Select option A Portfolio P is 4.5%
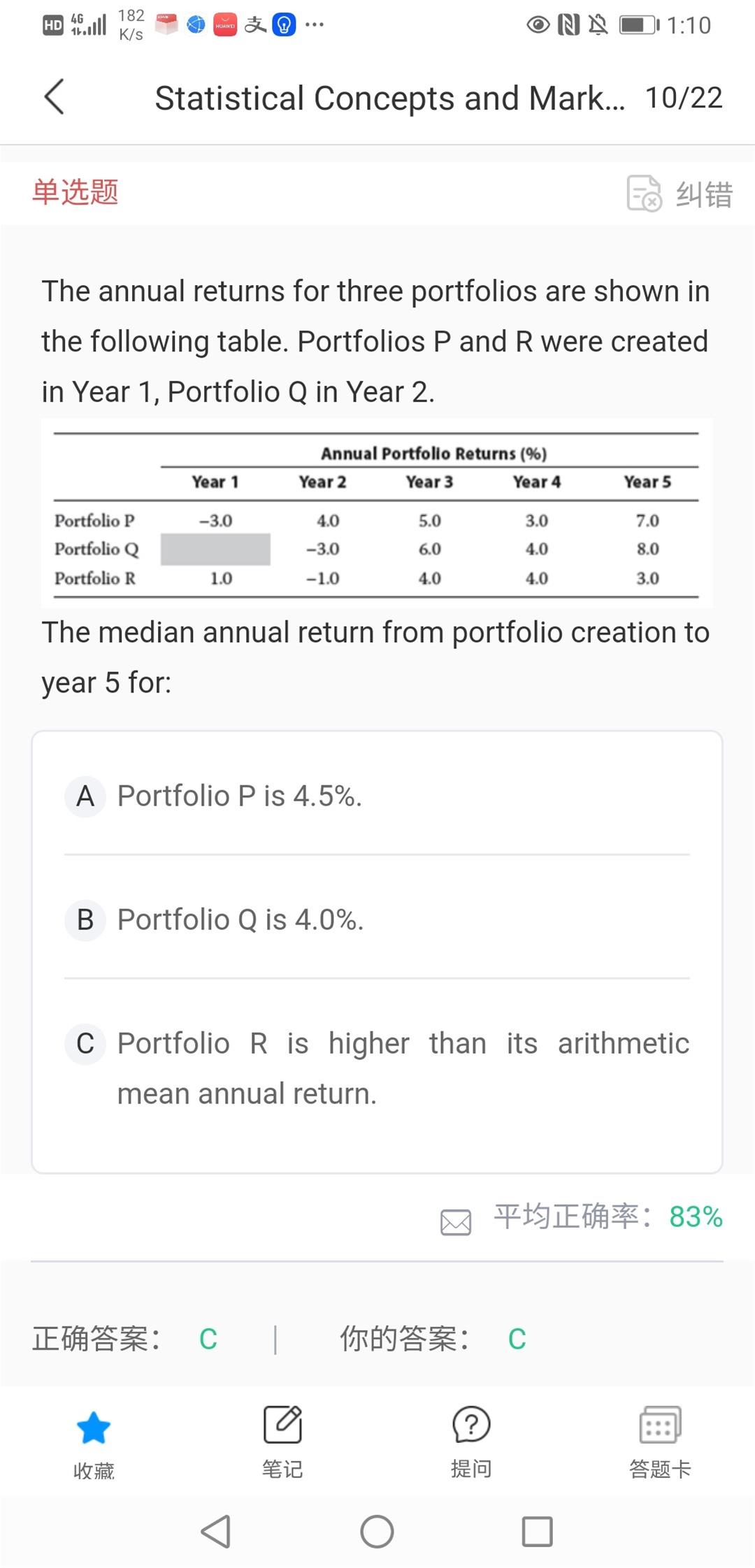 pyautogui.click(x=239, y=796)
